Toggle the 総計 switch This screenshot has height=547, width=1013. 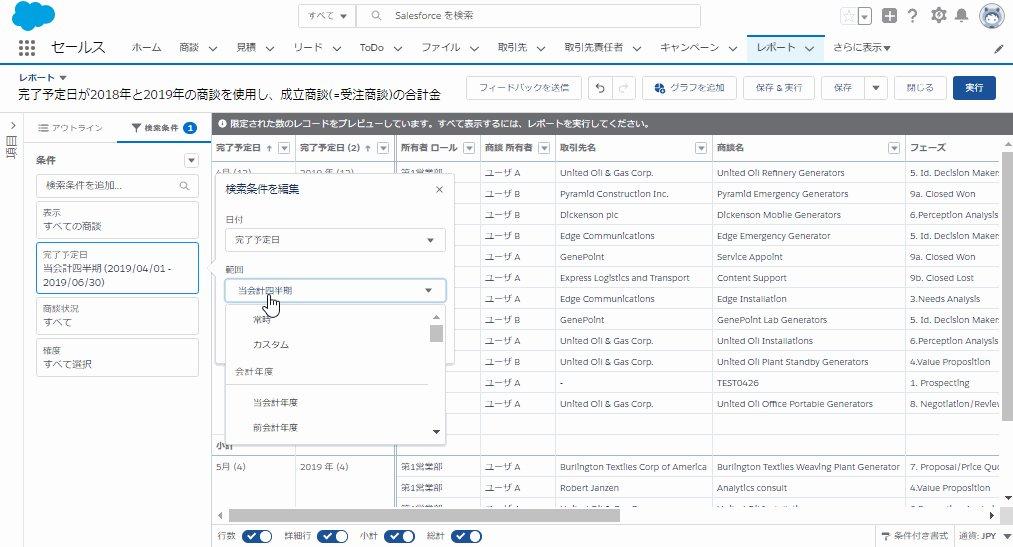click(466, 536)
